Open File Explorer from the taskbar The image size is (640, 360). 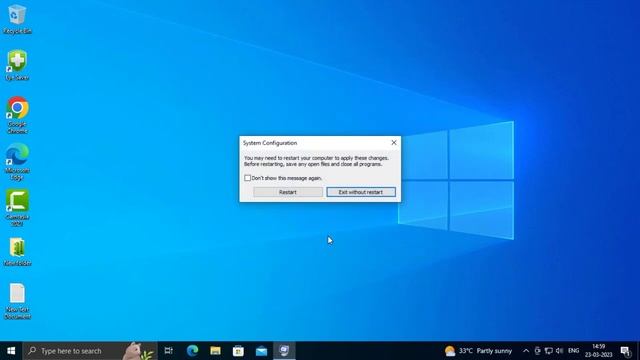click(215, 351)
